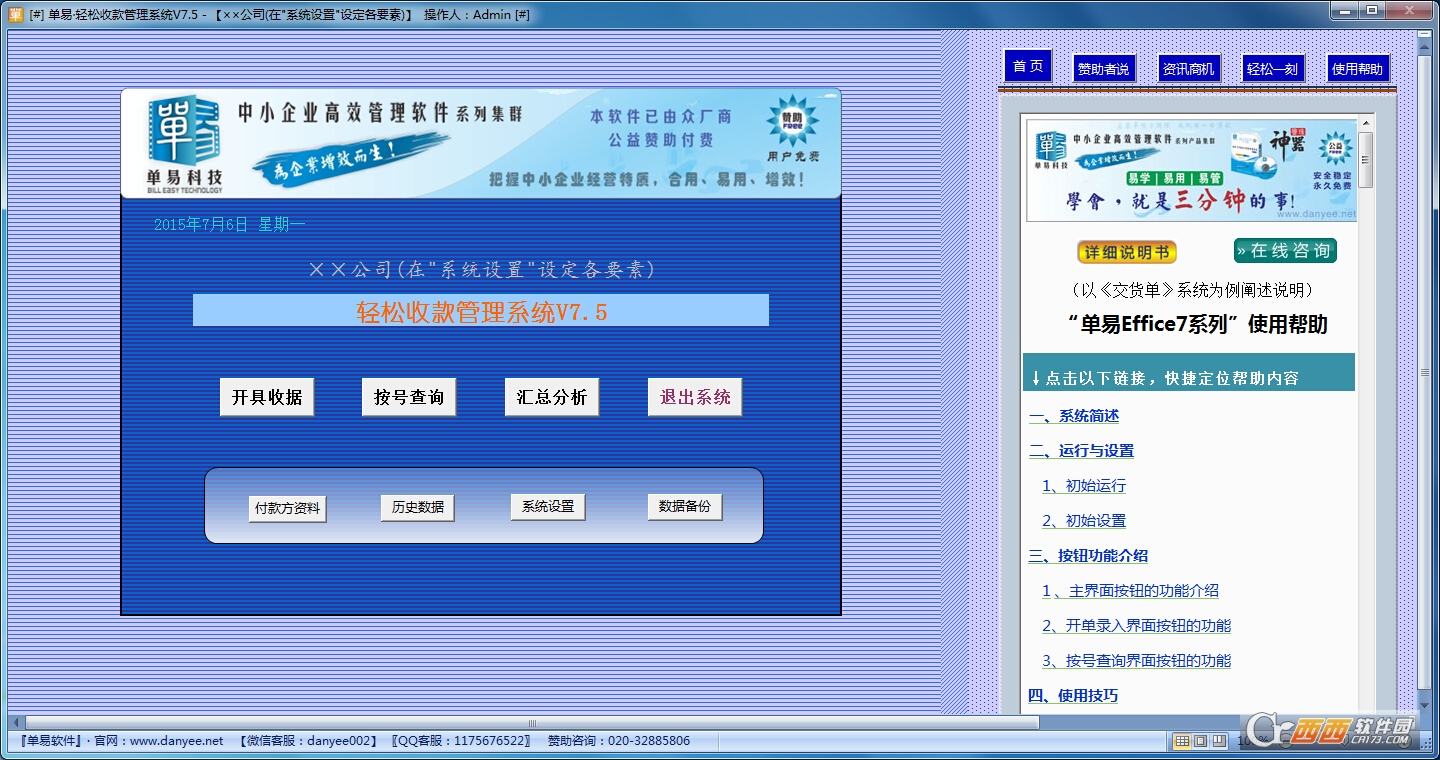Open the 开具收据 receipt form
Image resolution: width=1440 pixels, height=760 pixels.
point(267,397)
